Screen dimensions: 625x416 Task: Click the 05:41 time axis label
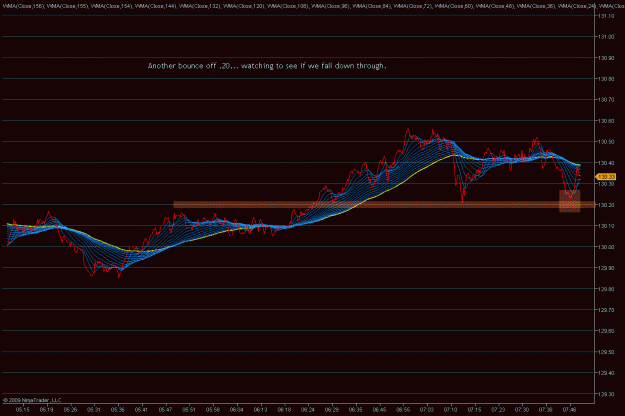pyautogui.click(x=141, y=410)
